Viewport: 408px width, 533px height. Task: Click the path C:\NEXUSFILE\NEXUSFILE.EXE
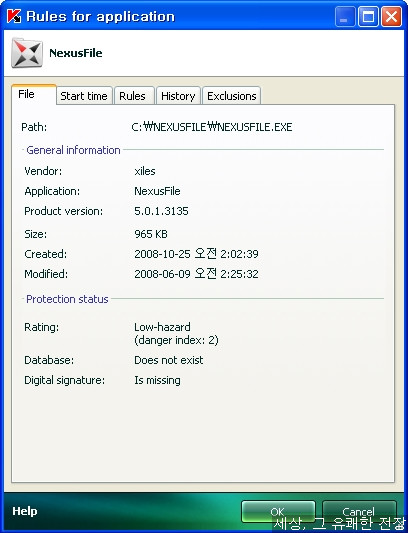click(211, 127)
